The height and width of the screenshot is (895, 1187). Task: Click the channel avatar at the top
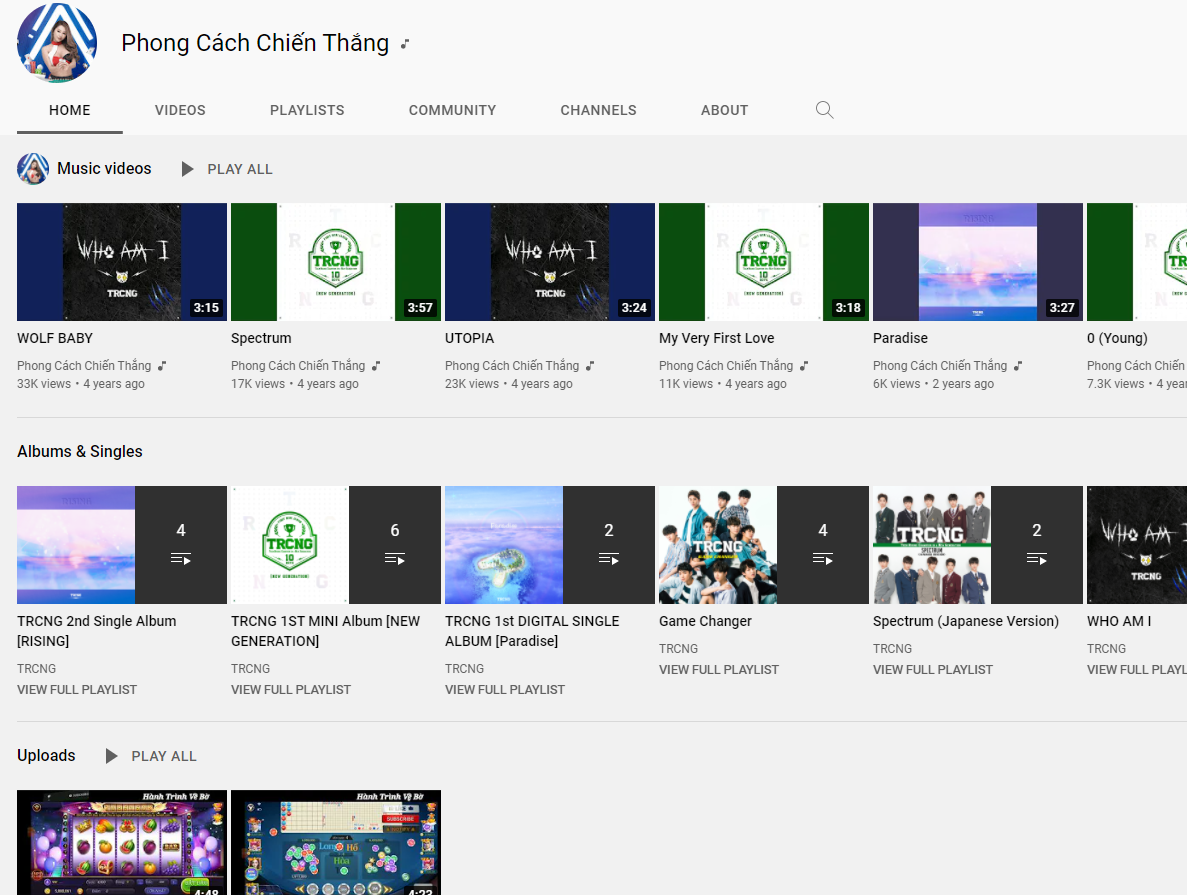[x=57, y=43]
